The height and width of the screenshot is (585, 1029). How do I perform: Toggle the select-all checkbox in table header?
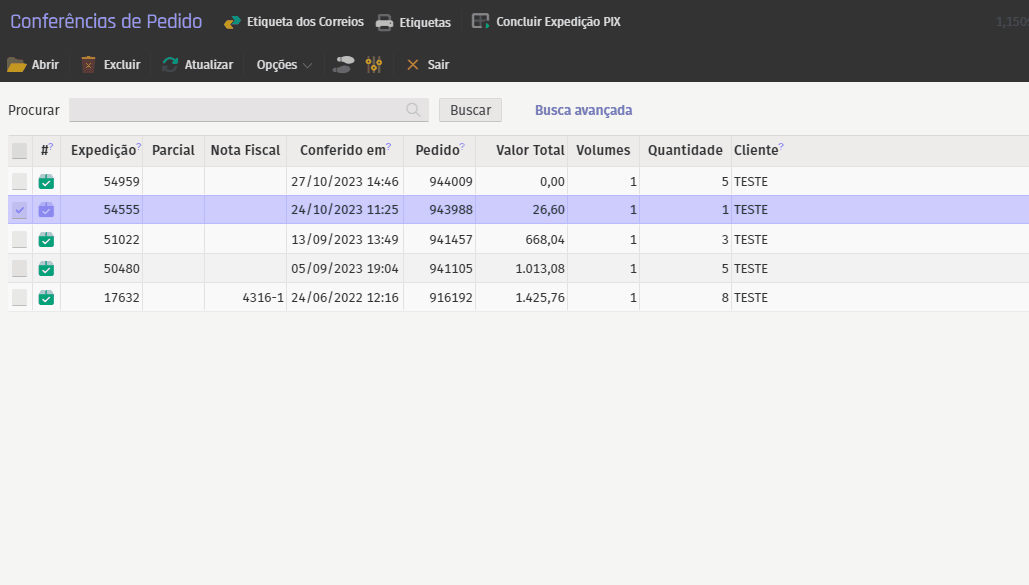point(20,151)
